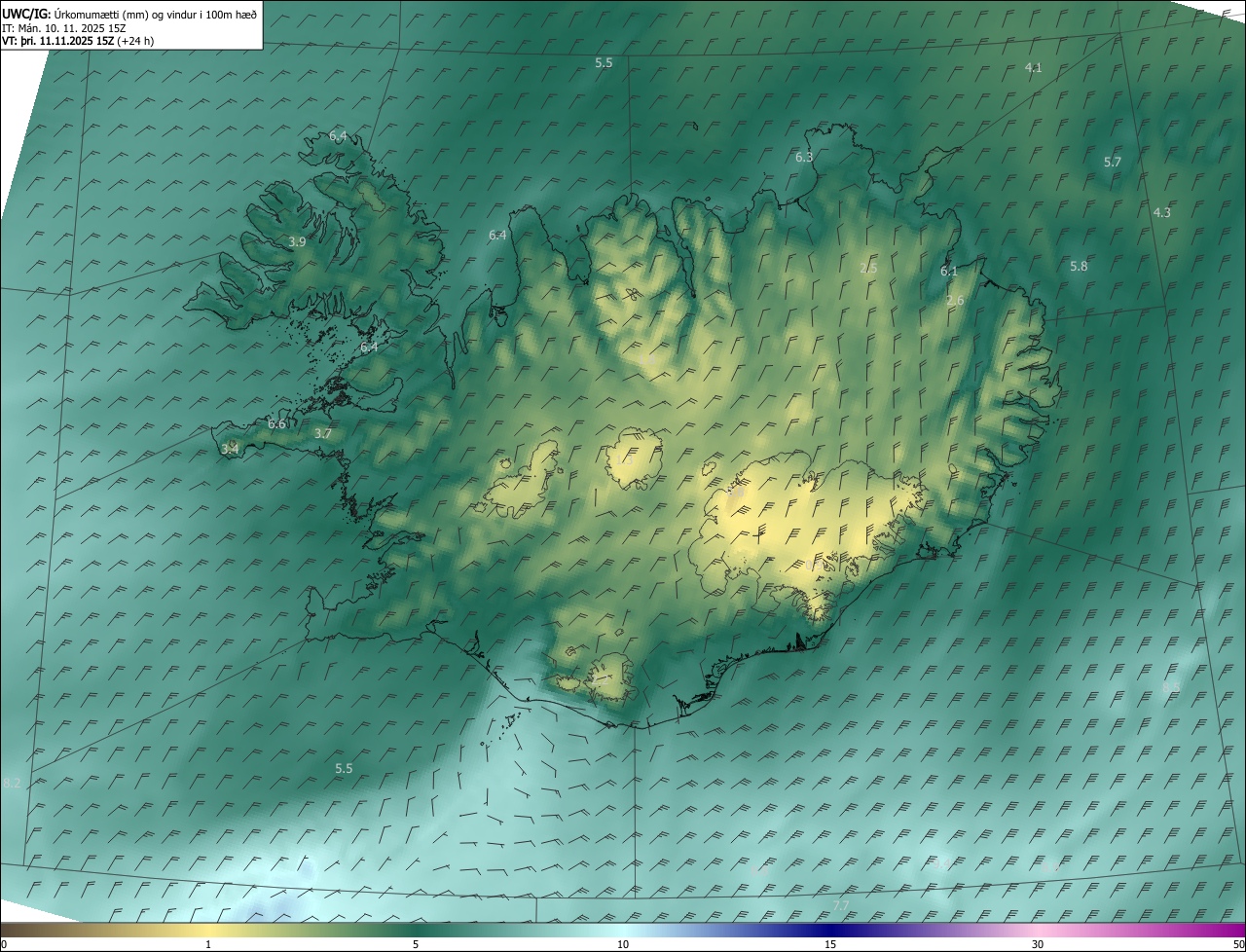Click the map value '4.1'

(1034, 67)
